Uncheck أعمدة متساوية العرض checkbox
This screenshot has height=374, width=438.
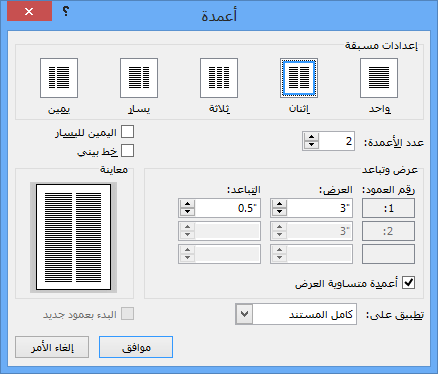tap(408, 283)
